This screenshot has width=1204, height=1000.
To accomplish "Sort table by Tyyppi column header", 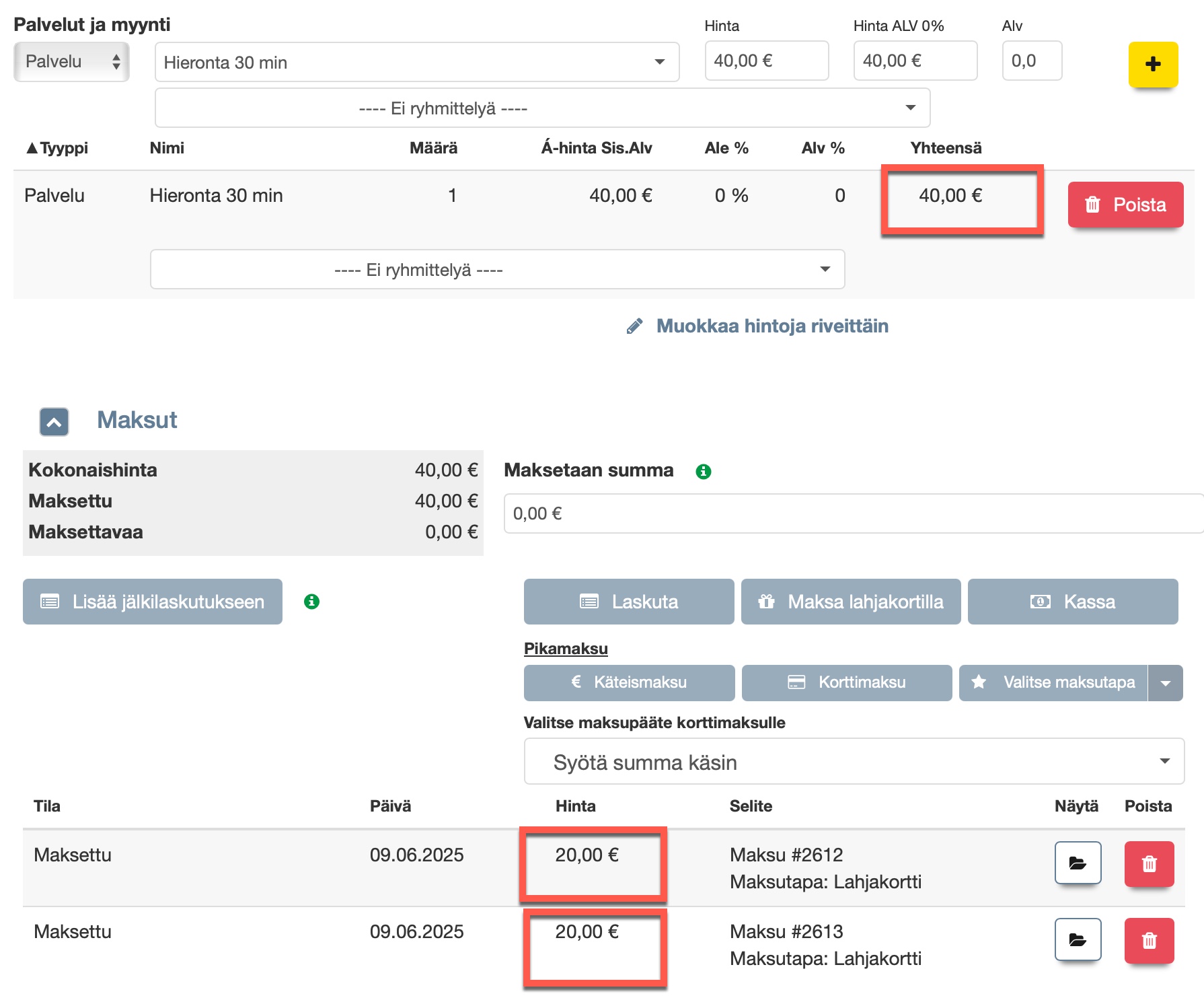I will [x=57, y=148].
